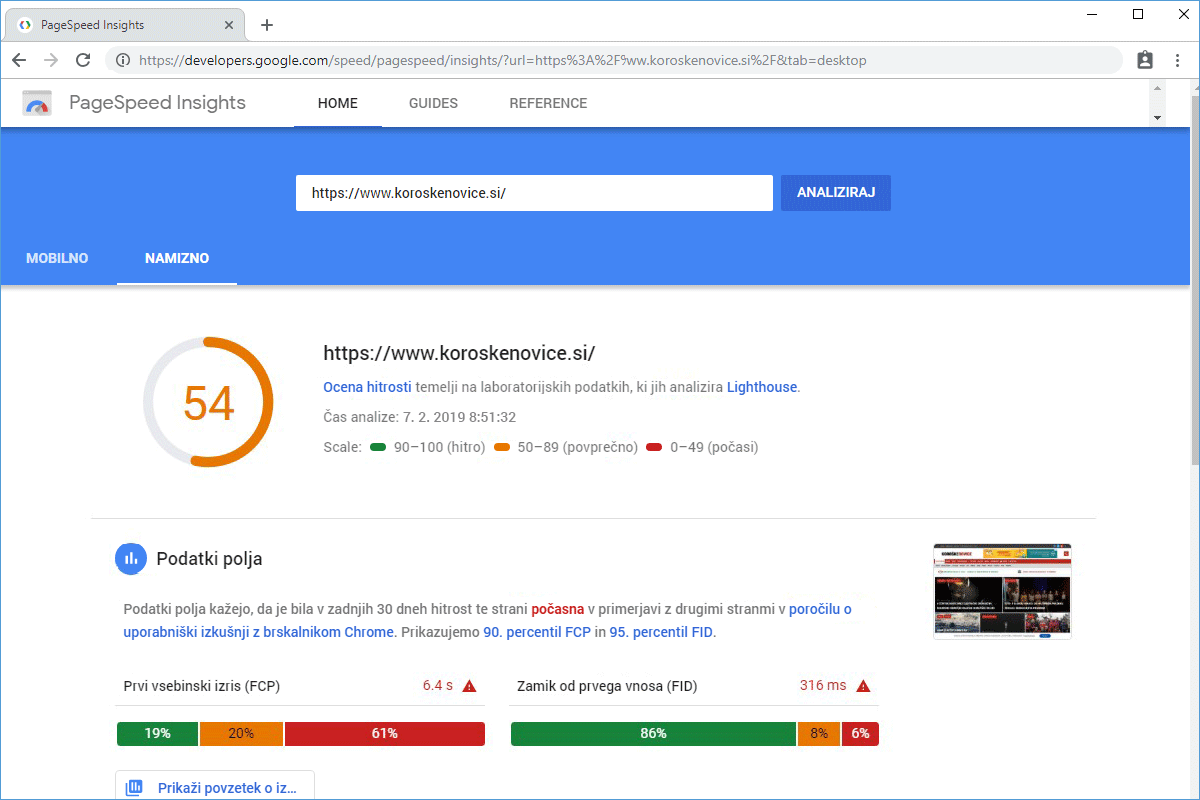1200x800 pixels.
Task: Click the FCP red warning triangle
Action: 470,686
